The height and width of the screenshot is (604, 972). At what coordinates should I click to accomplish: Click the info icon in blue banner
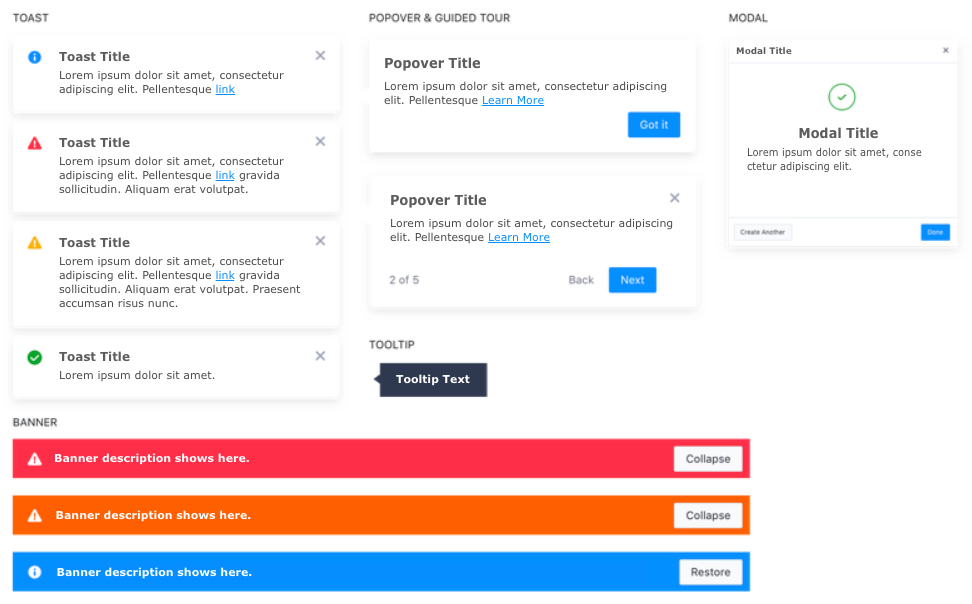tap(35, 572)
